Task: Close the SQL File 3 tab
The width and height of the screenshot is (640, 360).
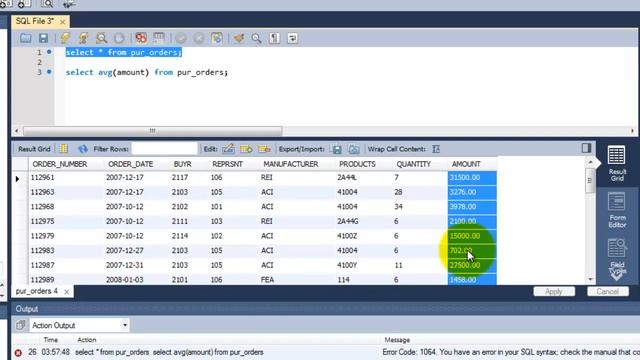Action: tap(63, 22)
